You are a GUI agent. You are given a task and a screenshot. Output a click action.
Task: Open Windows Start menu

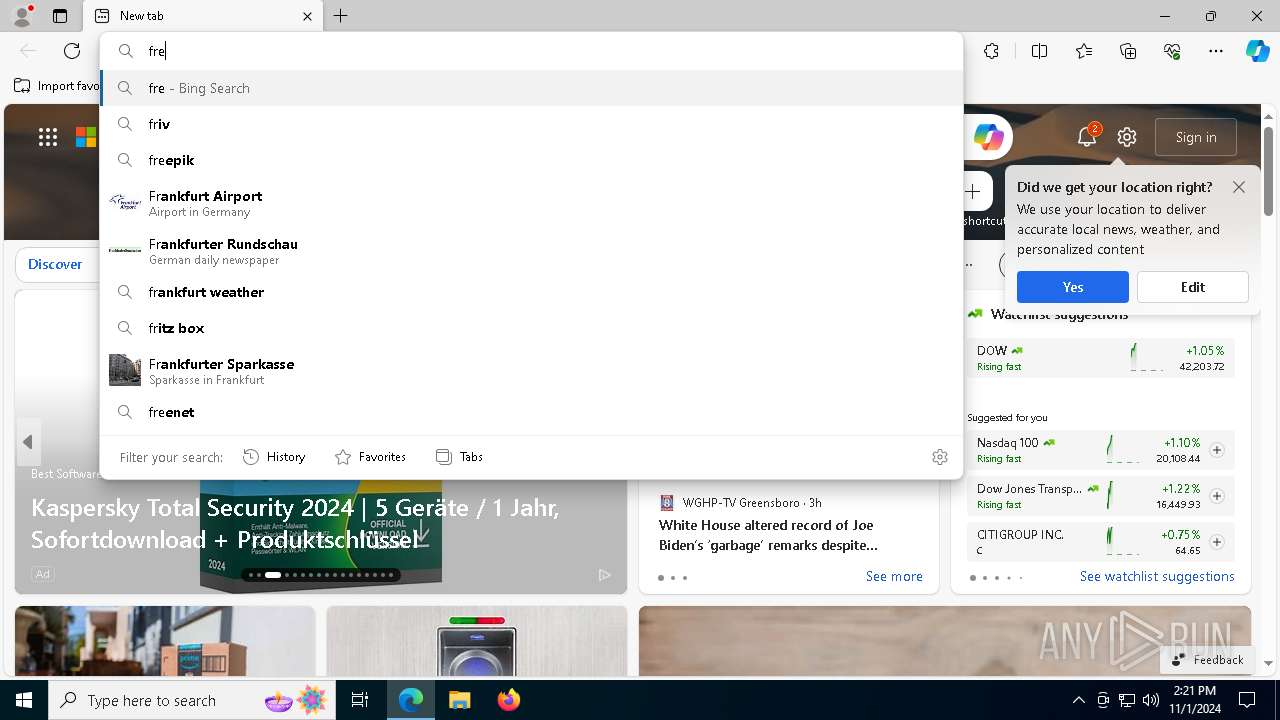[24, 700]
